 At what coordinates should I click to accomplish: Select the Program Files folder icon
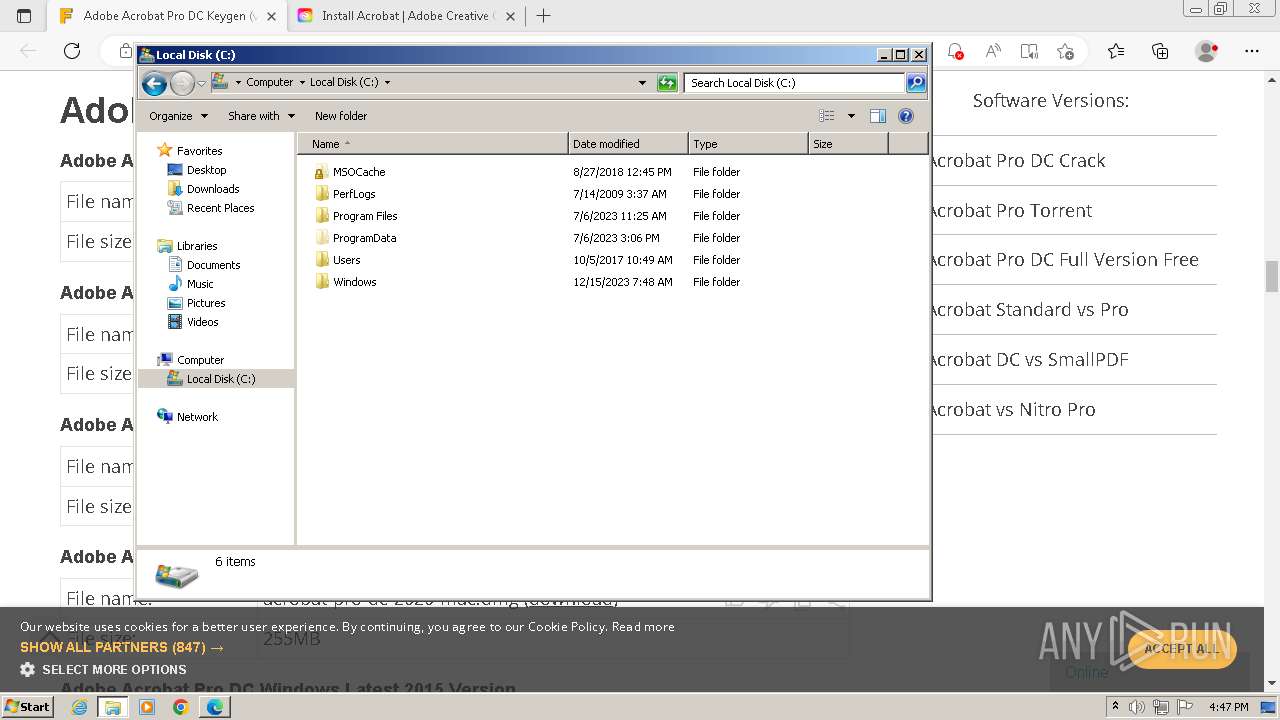pos(321,216)
